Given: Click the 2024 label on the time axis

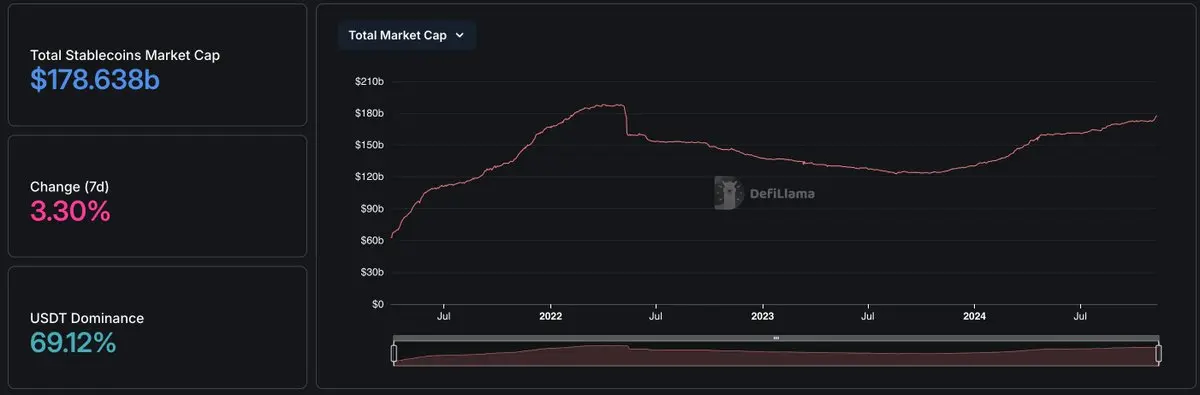Looking at the screenshot, I should 975,317.
